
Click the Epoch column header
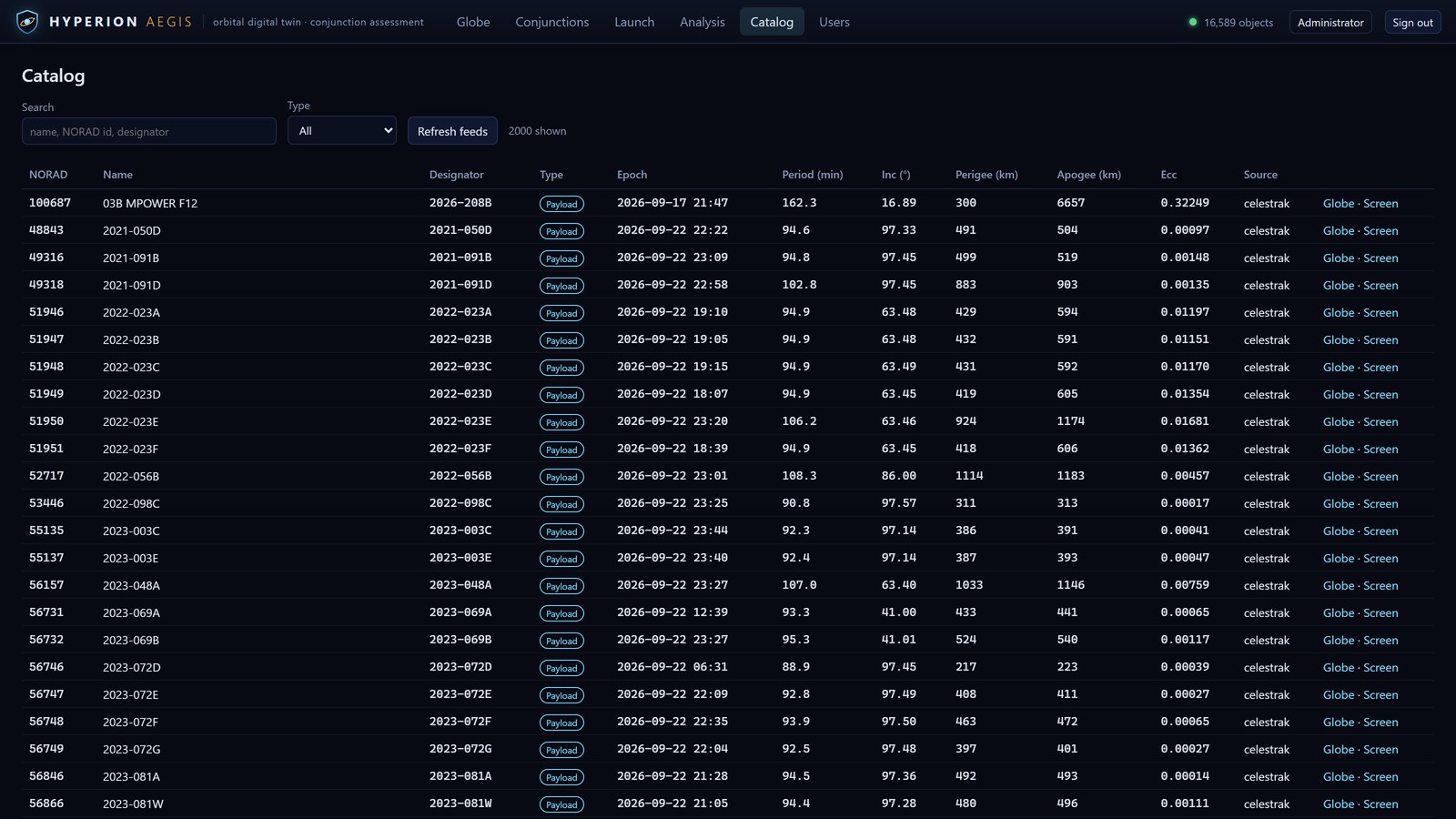[x=632, y=175]
